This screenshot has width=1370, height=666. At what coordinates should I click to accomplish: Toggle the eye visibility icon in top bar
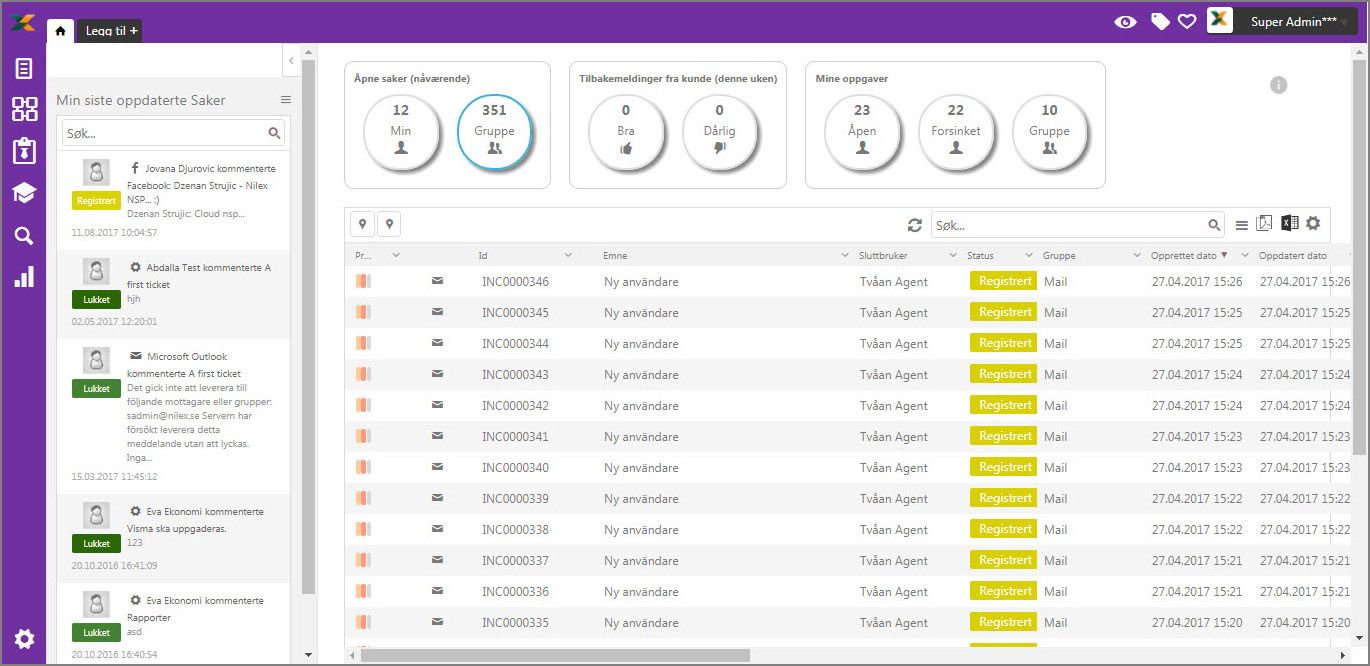pos(1125,21)
